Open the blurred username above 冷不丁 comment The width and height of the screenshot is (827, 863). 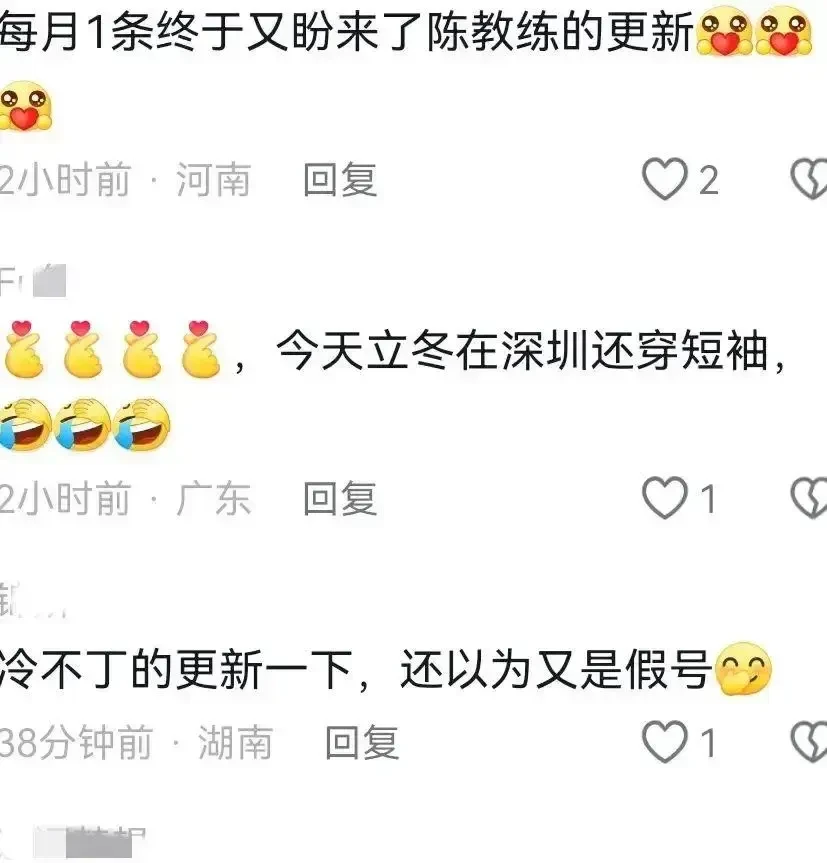coord(33,600)
